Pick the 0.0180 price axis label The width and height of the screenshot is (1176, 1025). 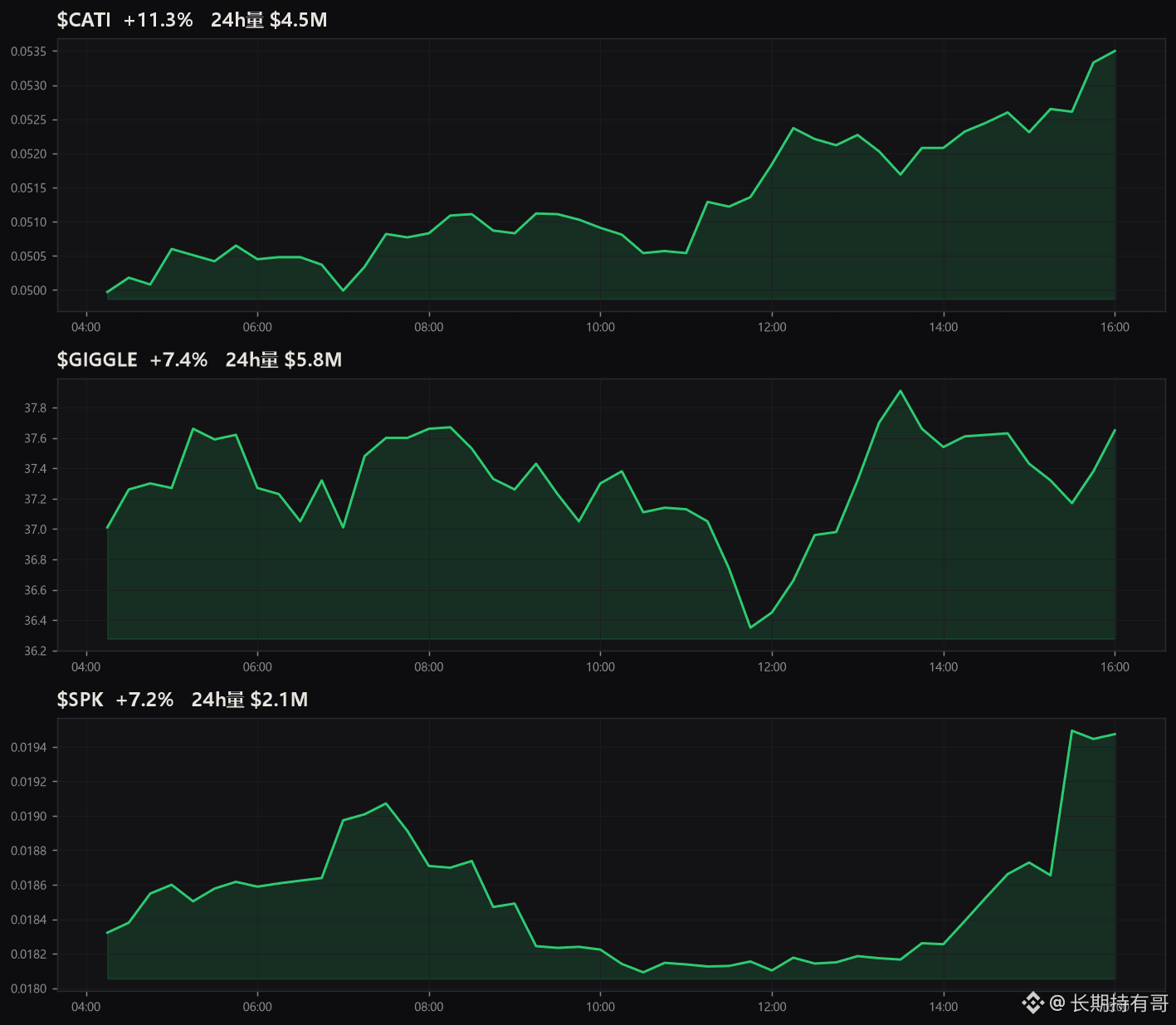tap(28, 988)
